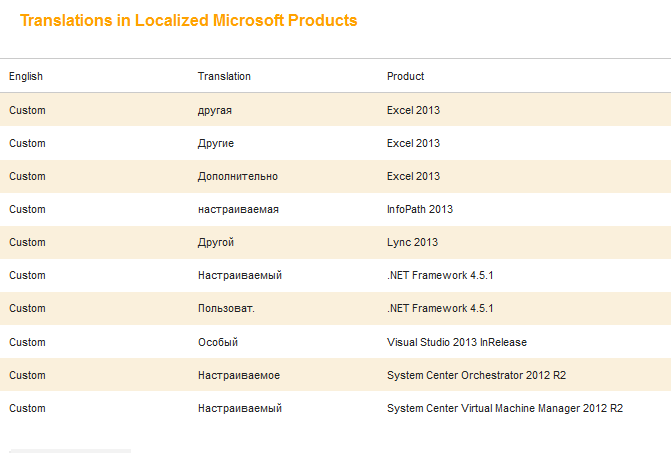The width and height of the screenshot is (671, 453).
Task: Select the translation cell 'Настраиваемое'
Action: click(239, 375)
